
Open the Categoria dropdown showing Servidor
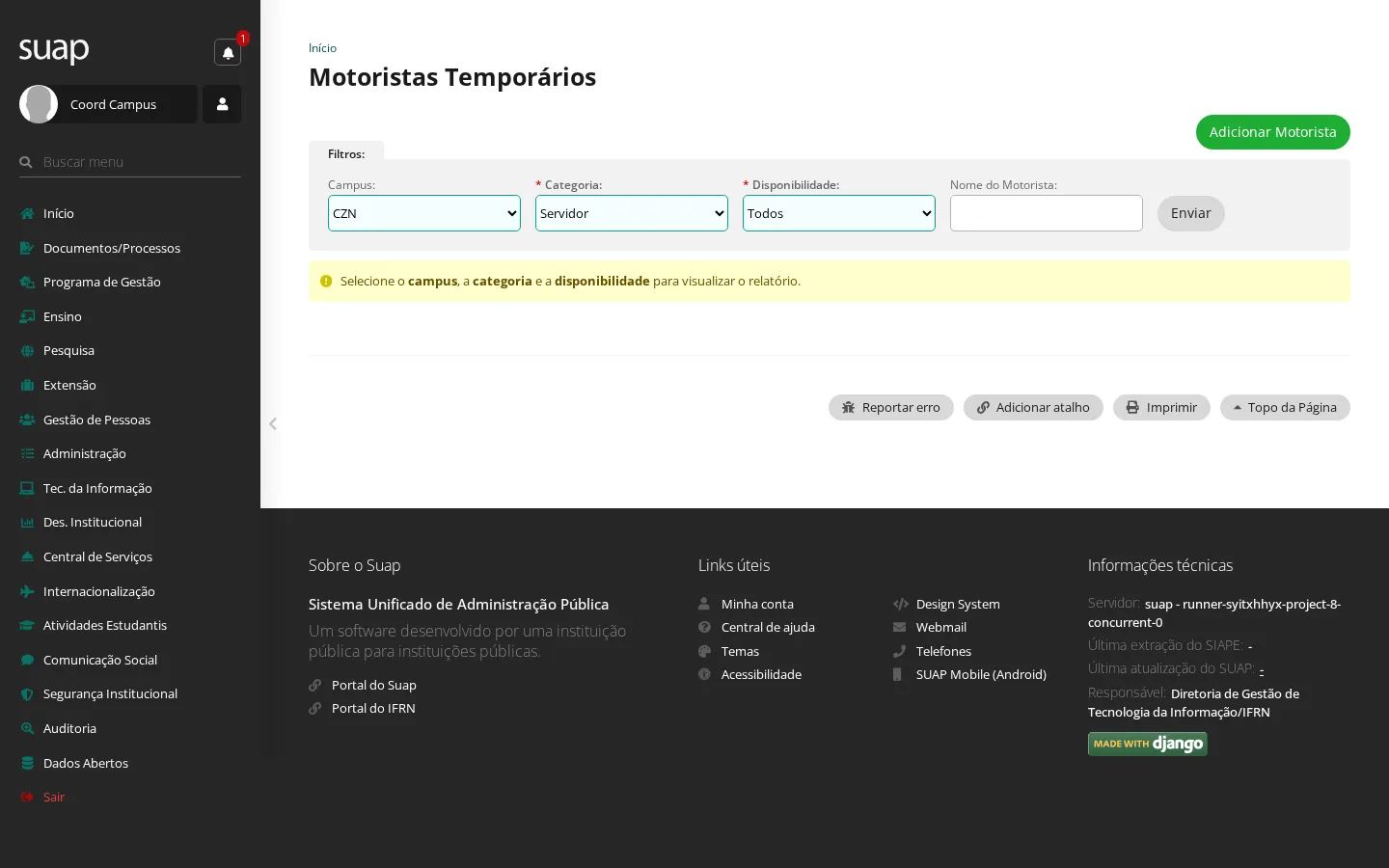click(632, 213)
